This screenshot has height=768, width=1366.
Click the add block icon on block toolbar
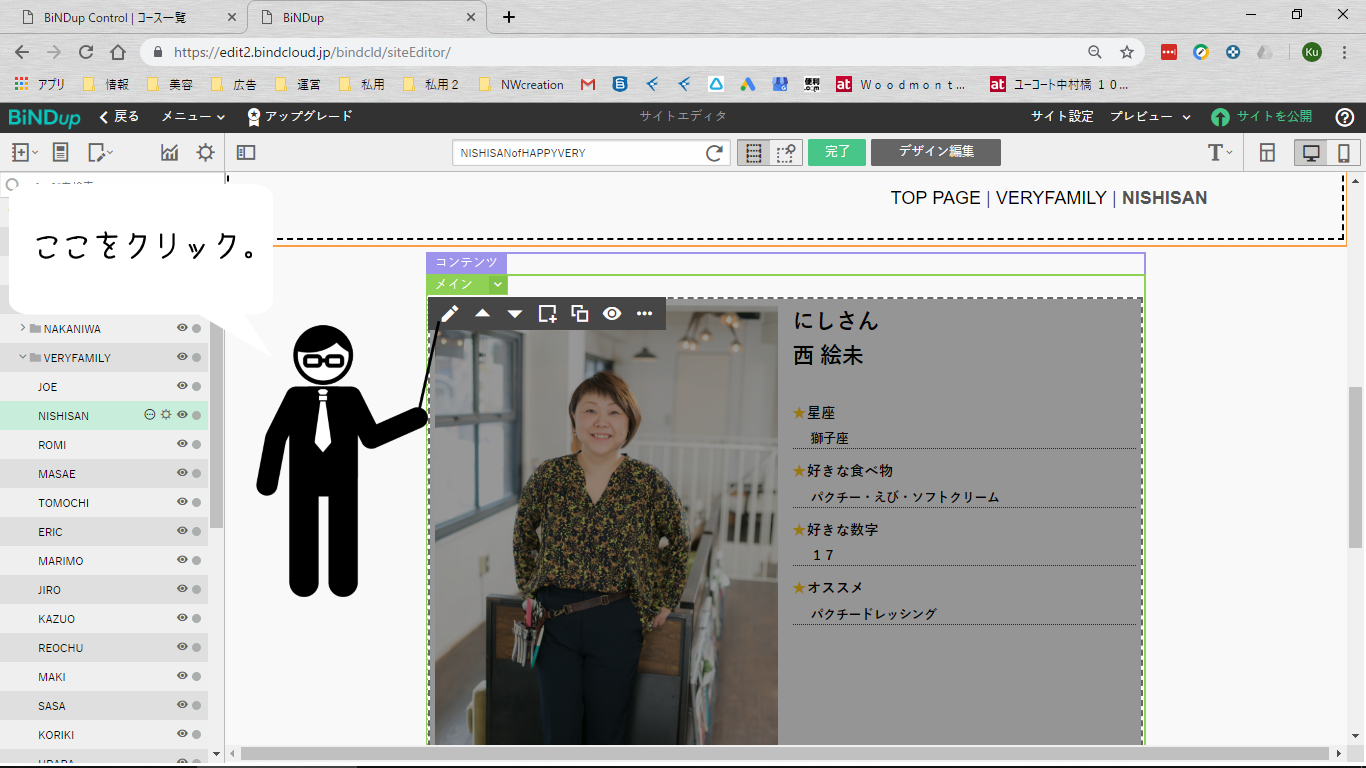pyautogui.click(x=547, y=314)
